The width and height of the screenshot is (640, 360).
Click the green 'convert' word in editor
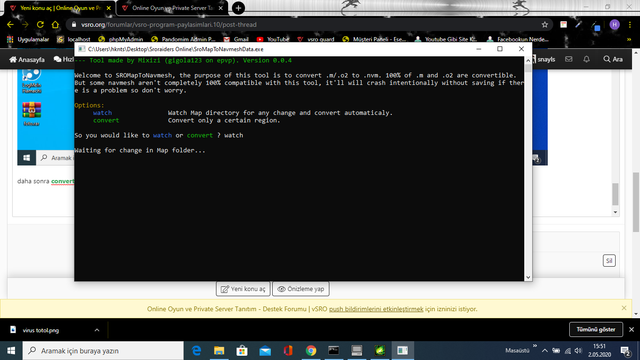click(x=62, y=181)
